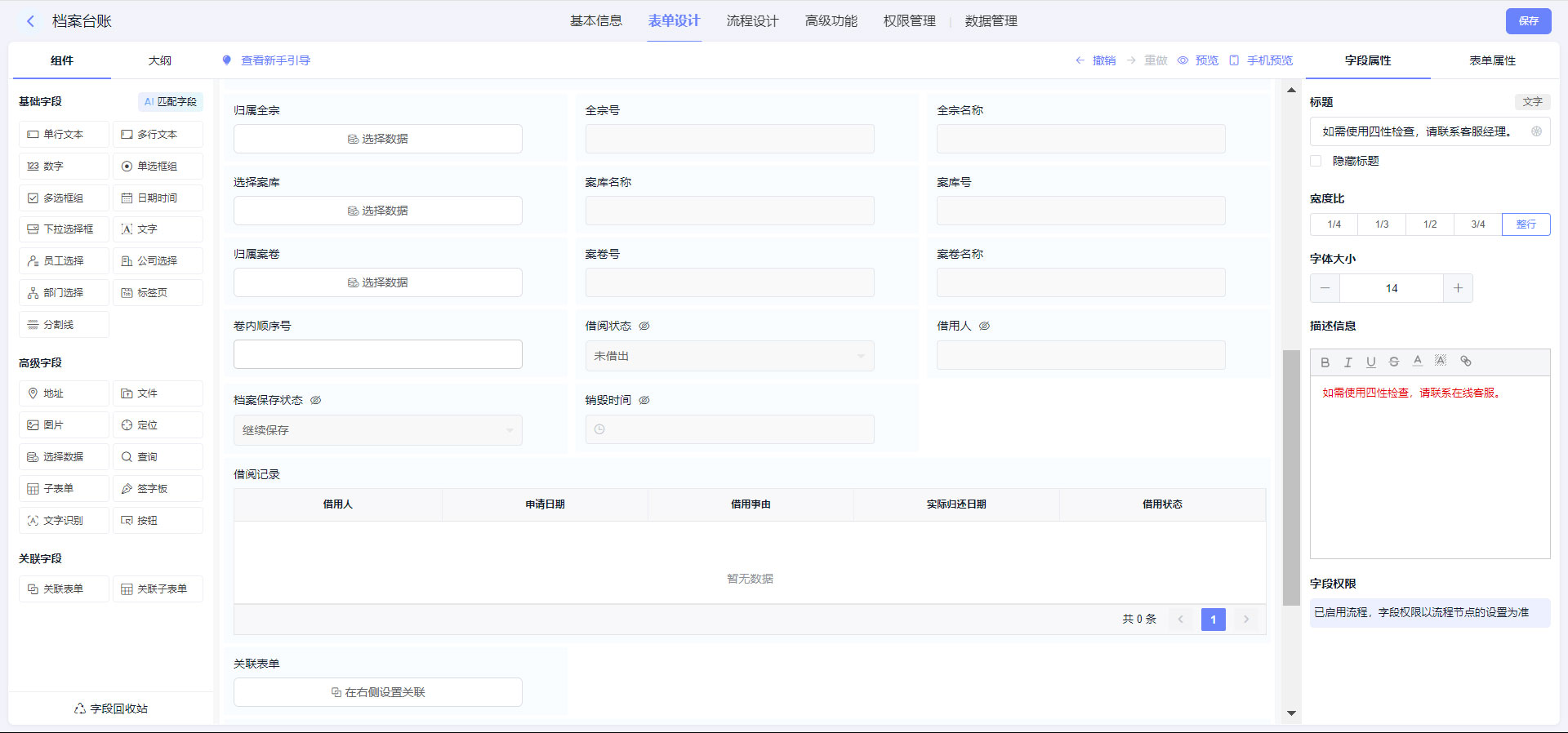Switch to the 流程设计 tab
1568x733 pixels.
(x=752, y=21)
